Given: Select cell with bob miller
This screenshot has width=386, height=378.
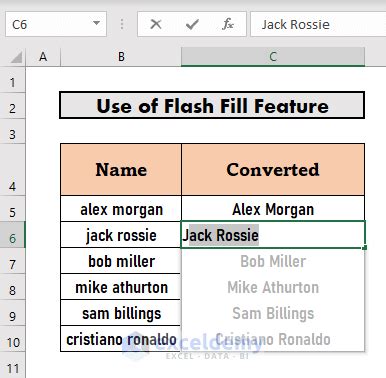Looking at the screenshot, I should (121, 261).
